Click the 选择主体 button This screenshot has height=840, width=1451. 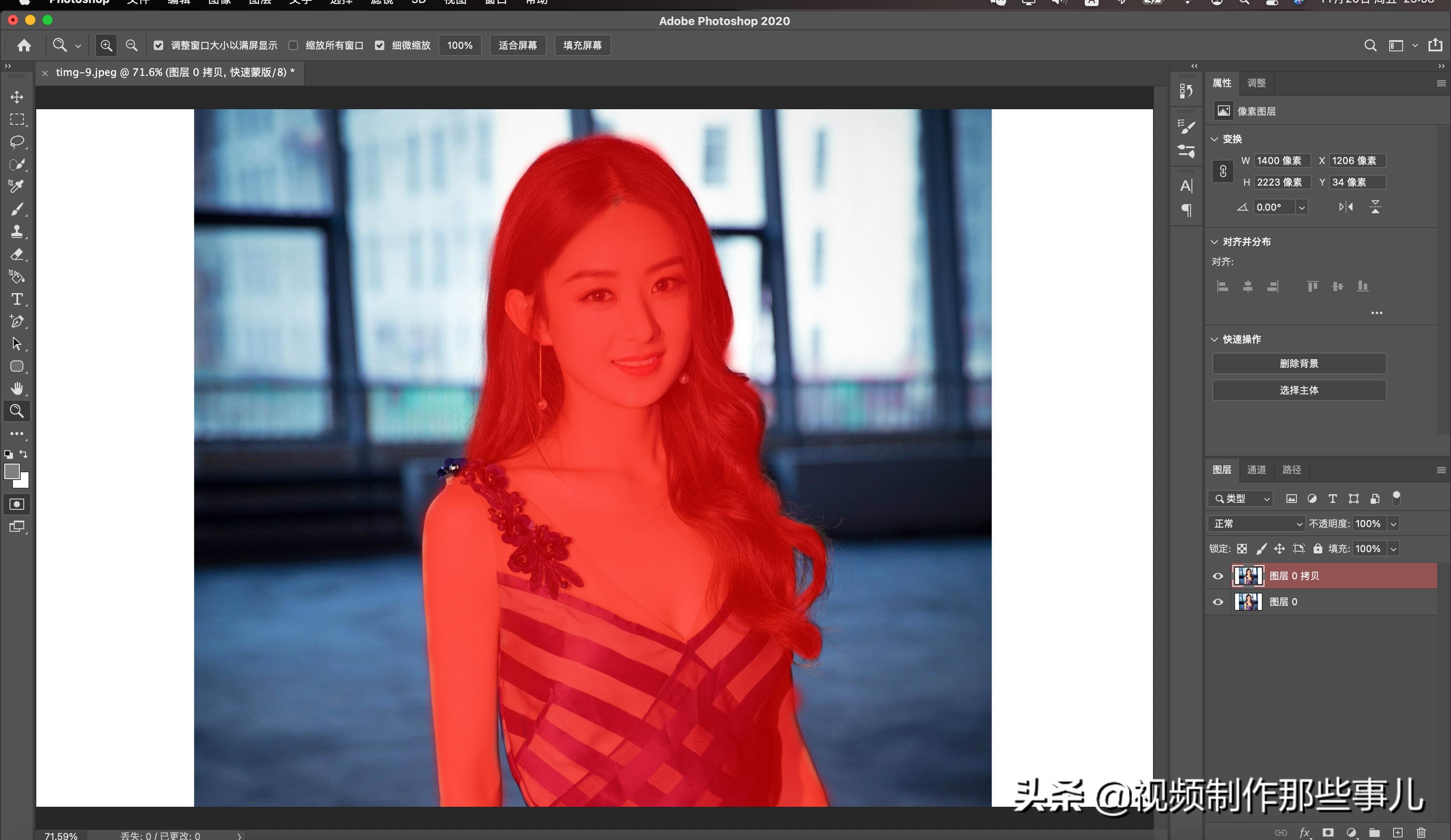click(x=1299, y=390)
